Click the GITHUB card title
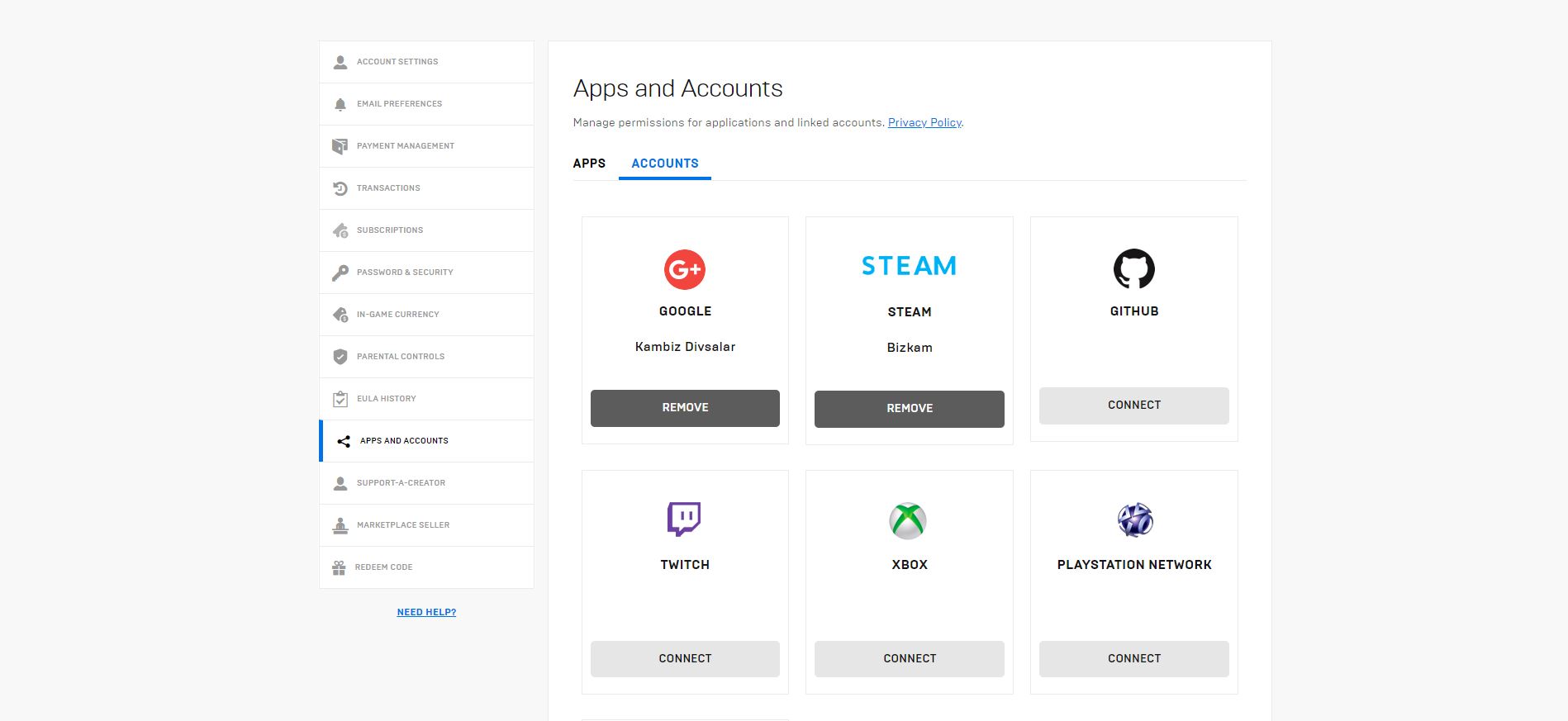Screen dimensions: 1568x721 click(x=1134, y=311)
